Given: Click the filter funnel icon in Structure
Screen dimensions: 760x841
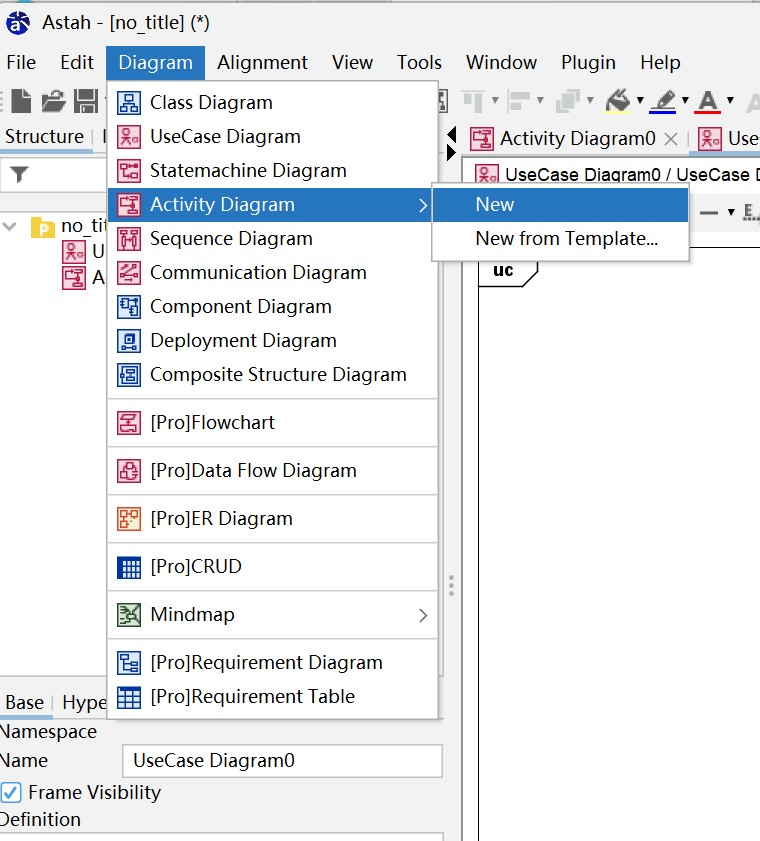Looking at the screenshot, I should tap(19, 174).
